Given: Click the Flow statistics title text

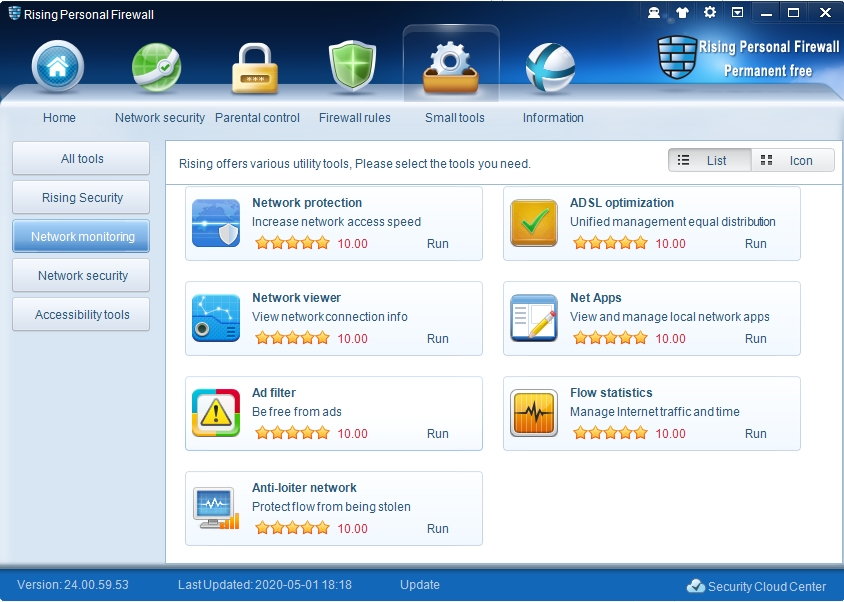Looking at the screenshot, I should click(x=611, y=393).
